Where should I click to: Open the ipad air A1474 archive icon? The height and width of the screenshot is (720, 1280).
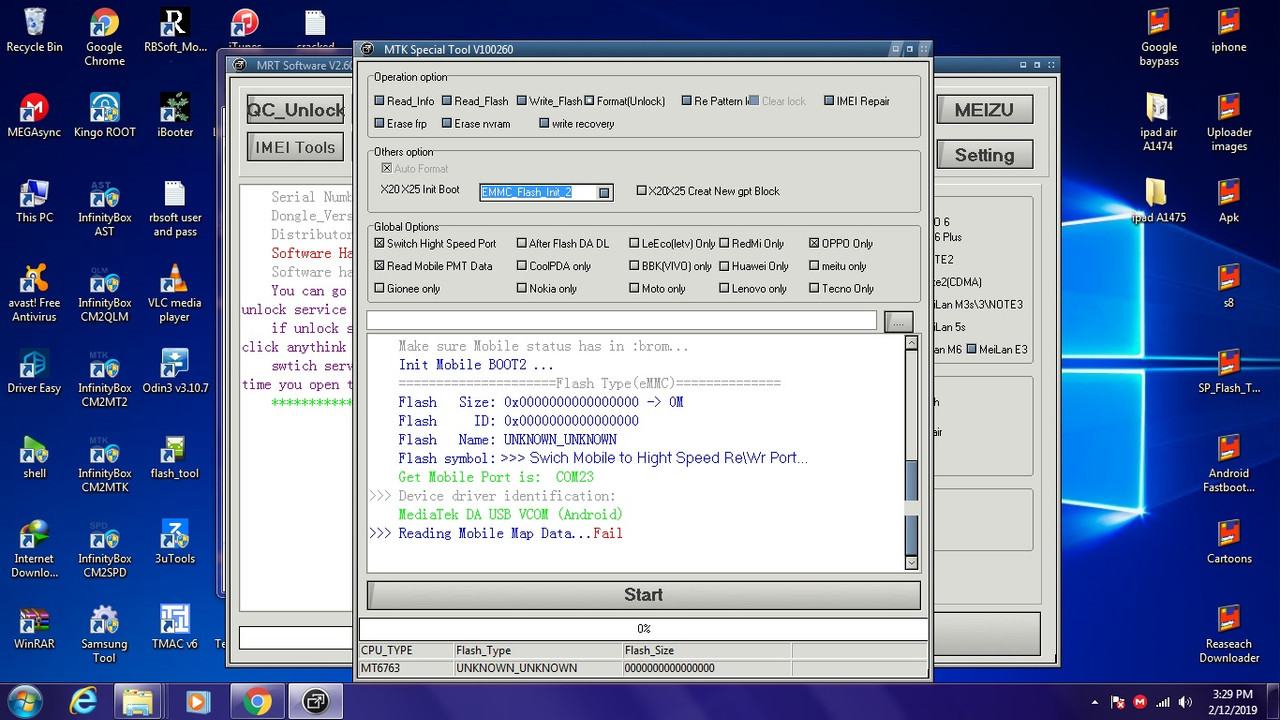click(1158, 122)
